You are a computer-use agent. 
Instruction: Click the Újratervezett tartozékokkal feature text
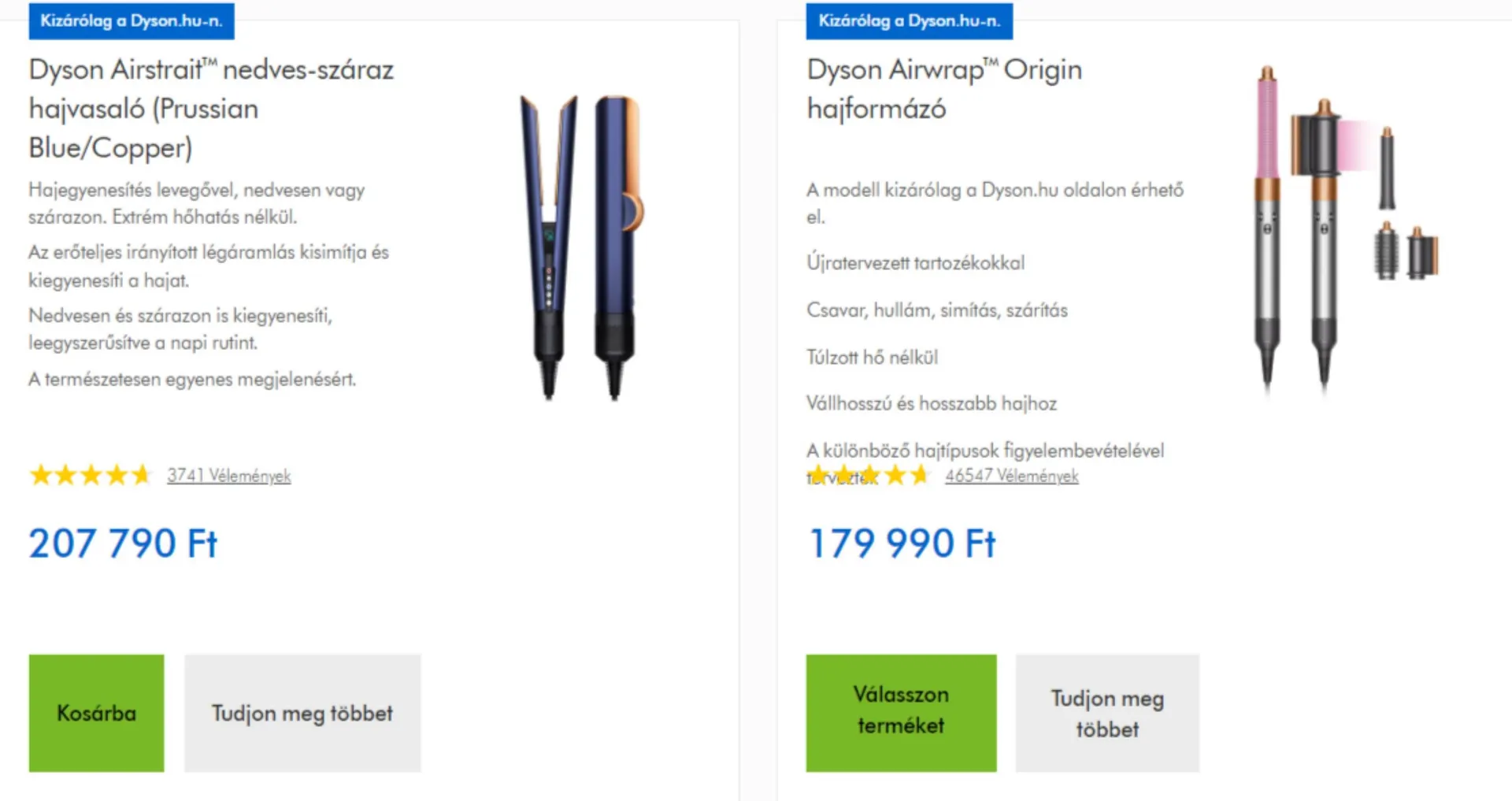915,262
